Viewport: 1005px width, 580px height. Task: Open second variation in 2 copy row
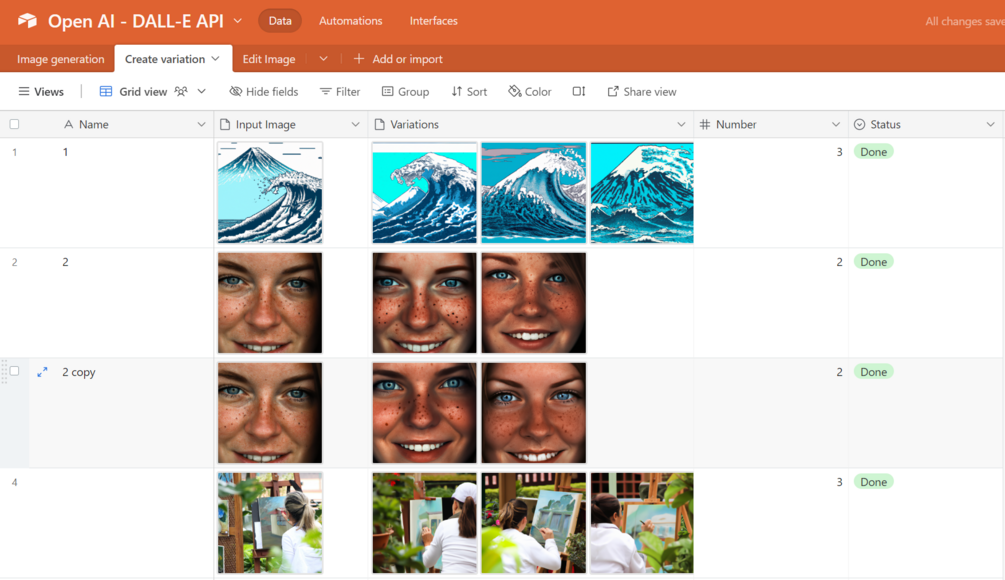[x=533, y=413]
